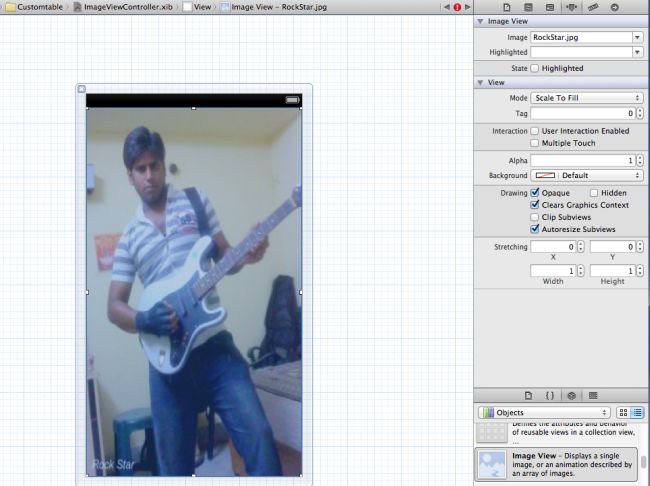The image size is (650, 486).
Task: Click the simulated black status bar
Action: (x=194, y=100)
